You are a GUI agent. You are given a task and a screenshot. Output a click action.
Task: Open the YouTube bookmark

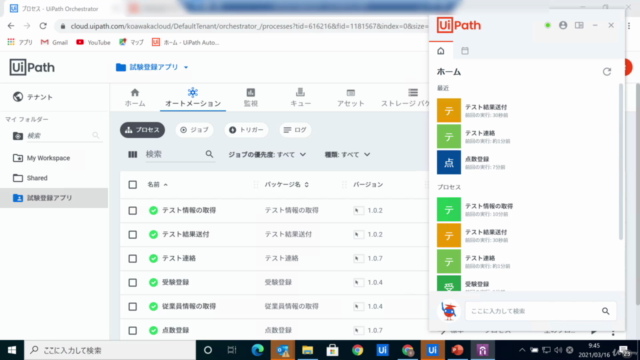coord(93,42)
